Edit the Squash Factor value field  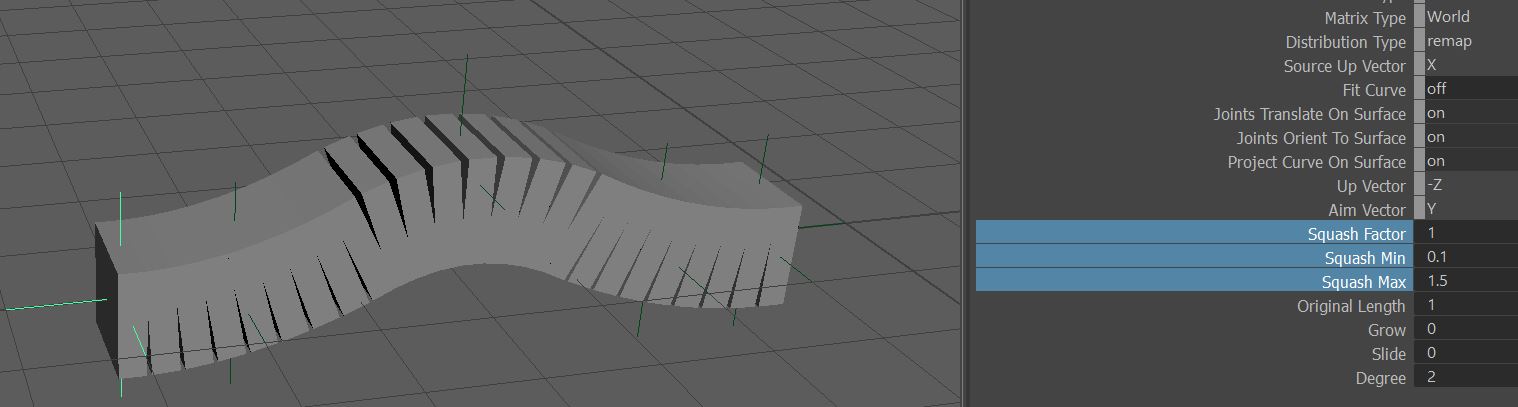click(1466, 233)
